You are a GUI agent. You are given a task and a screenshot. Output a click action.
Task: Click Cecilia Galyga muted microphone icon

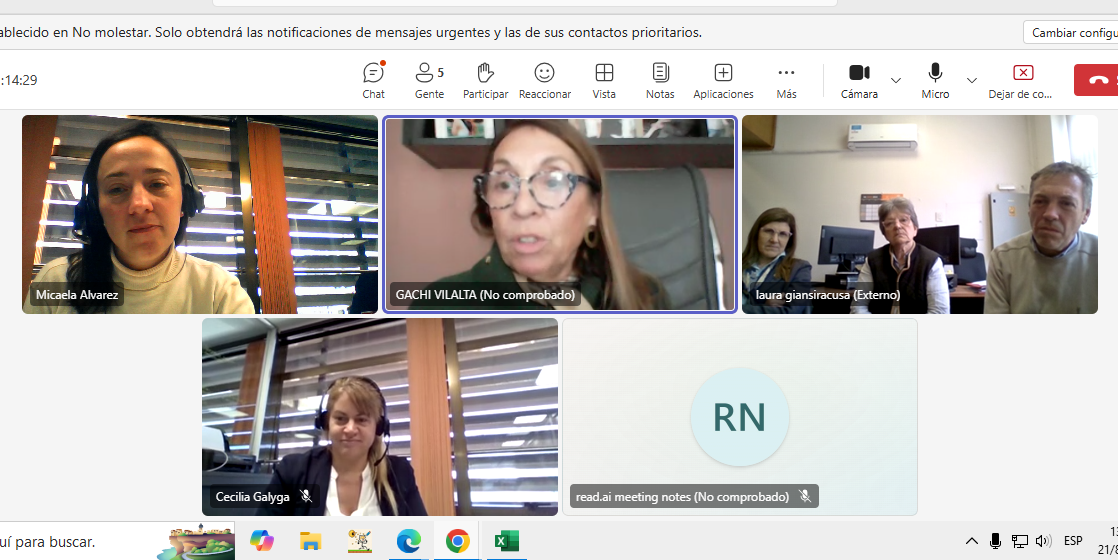[x=307, y=496]
